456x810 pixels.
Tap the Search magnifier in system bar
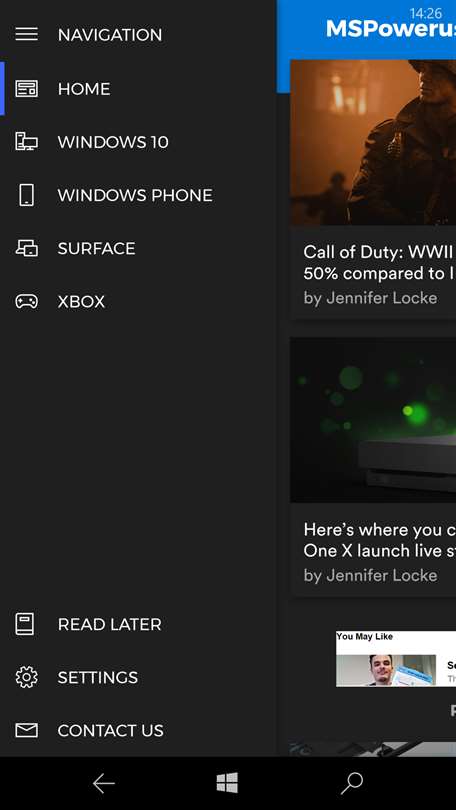(x=352, y=784)
